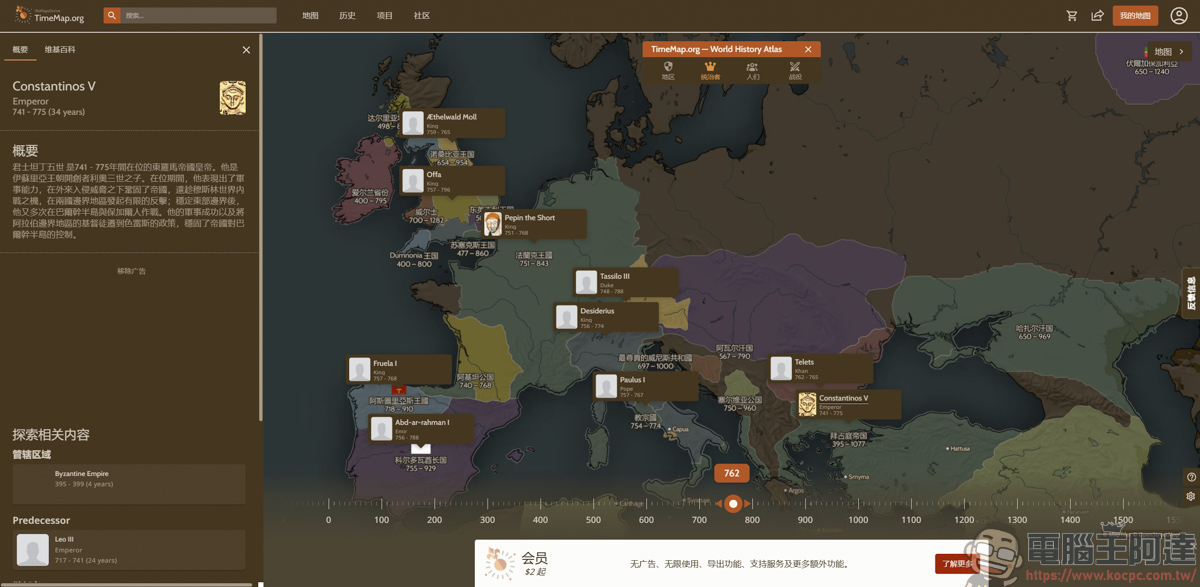1200x587 pixels.
Task: Open the 历史 menu item
Action: [347, 16]
